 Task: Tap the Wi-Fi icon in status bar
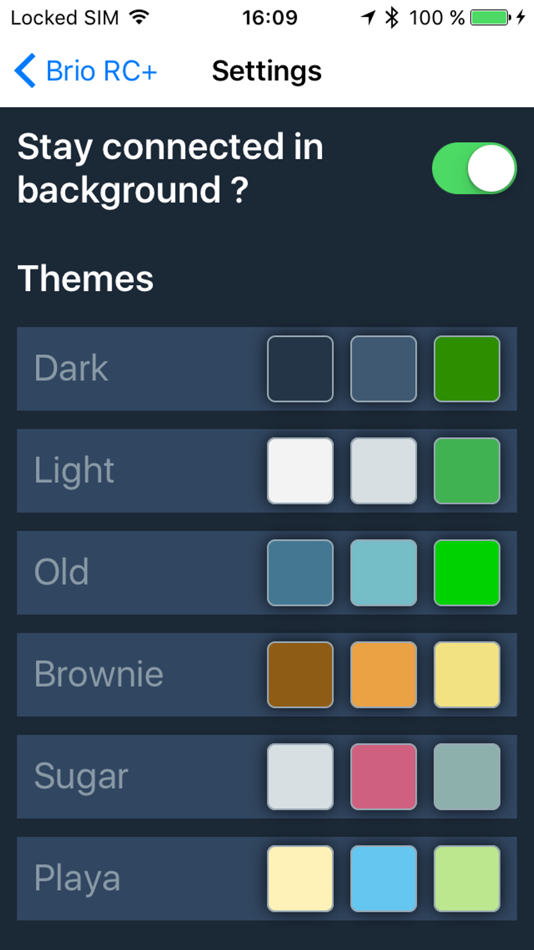pos(140,17)
